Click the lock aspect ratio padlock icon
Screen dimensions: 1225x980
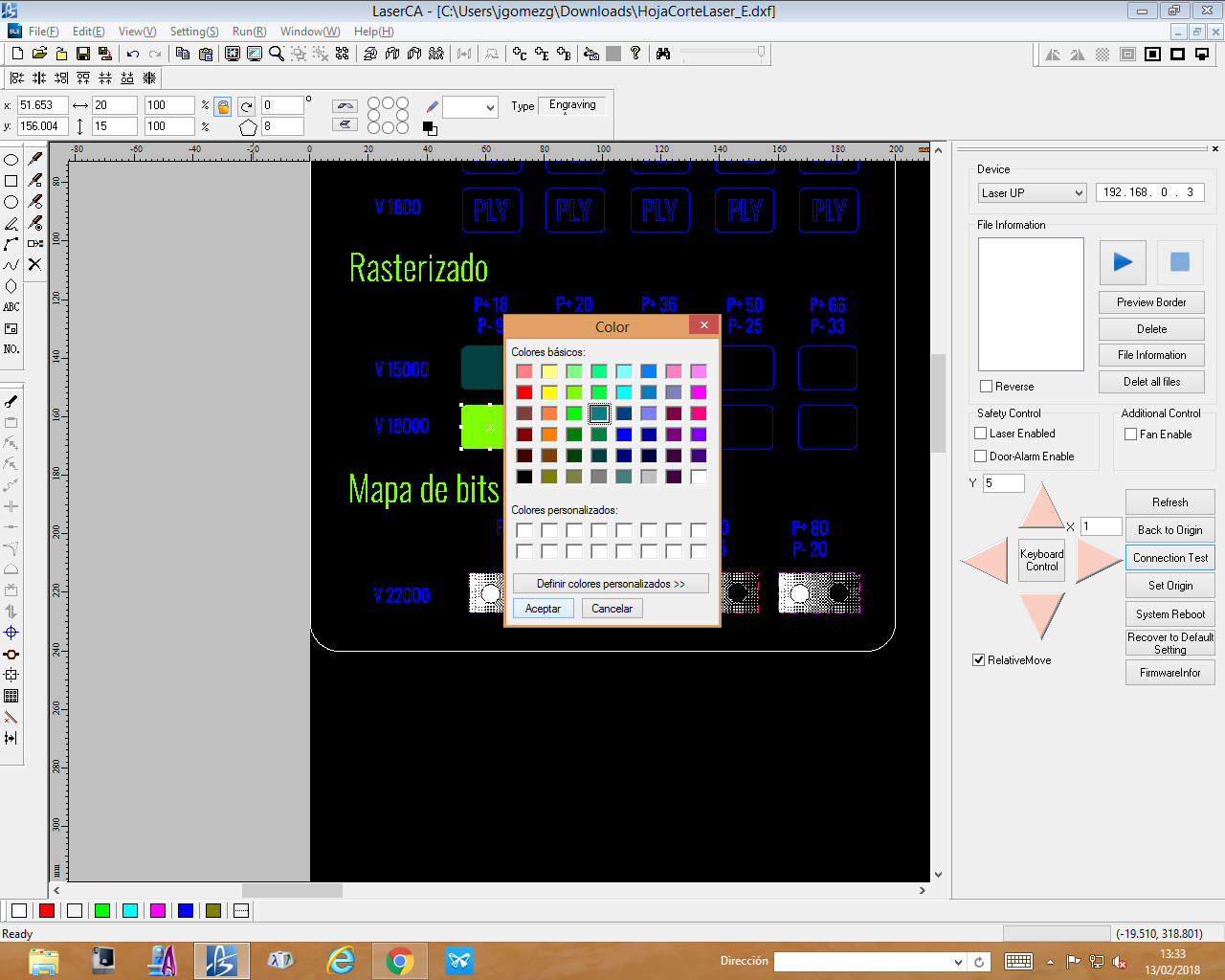[223, 106]
